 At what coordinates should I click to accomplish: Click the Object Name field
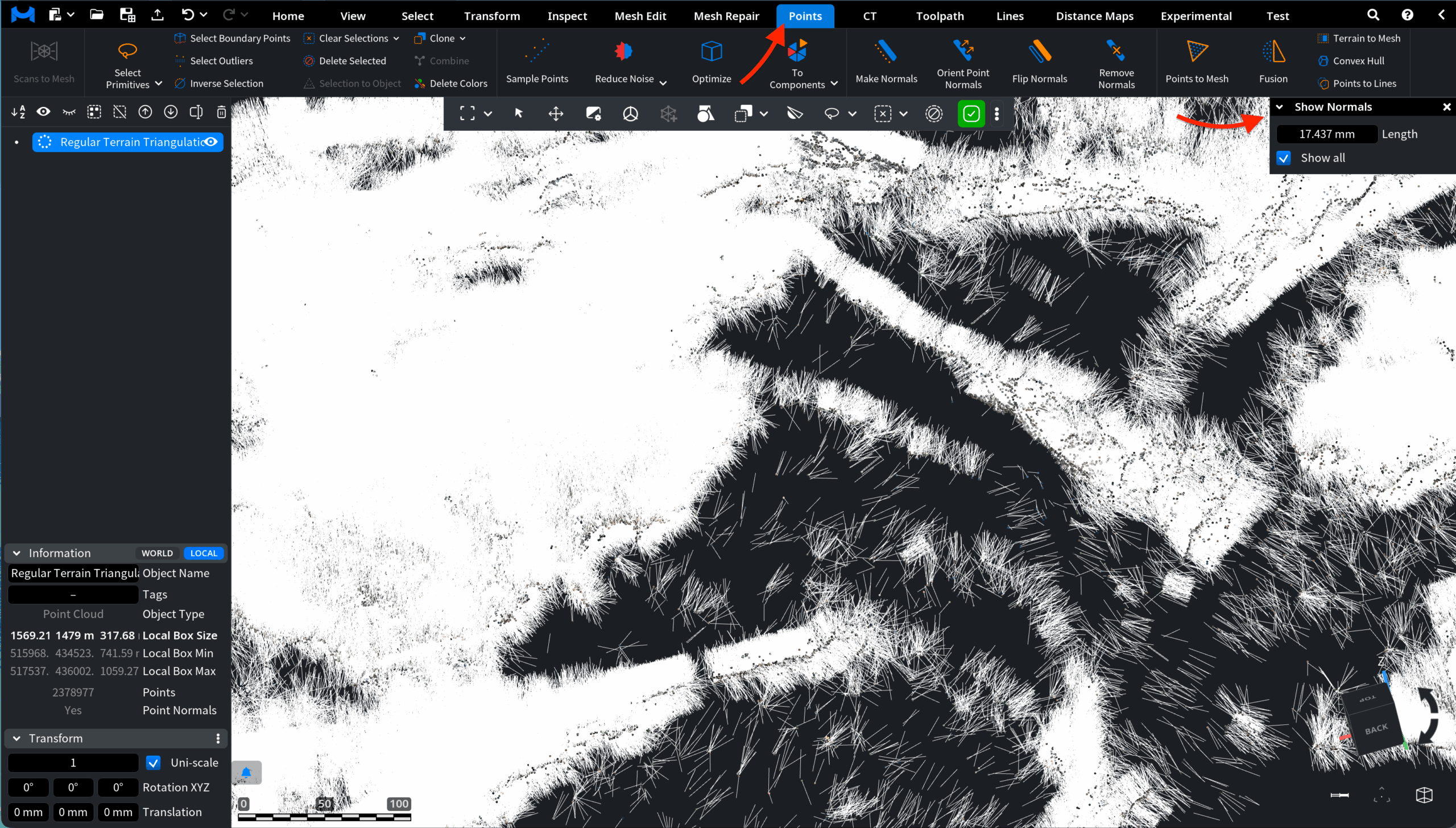(73, 573)
